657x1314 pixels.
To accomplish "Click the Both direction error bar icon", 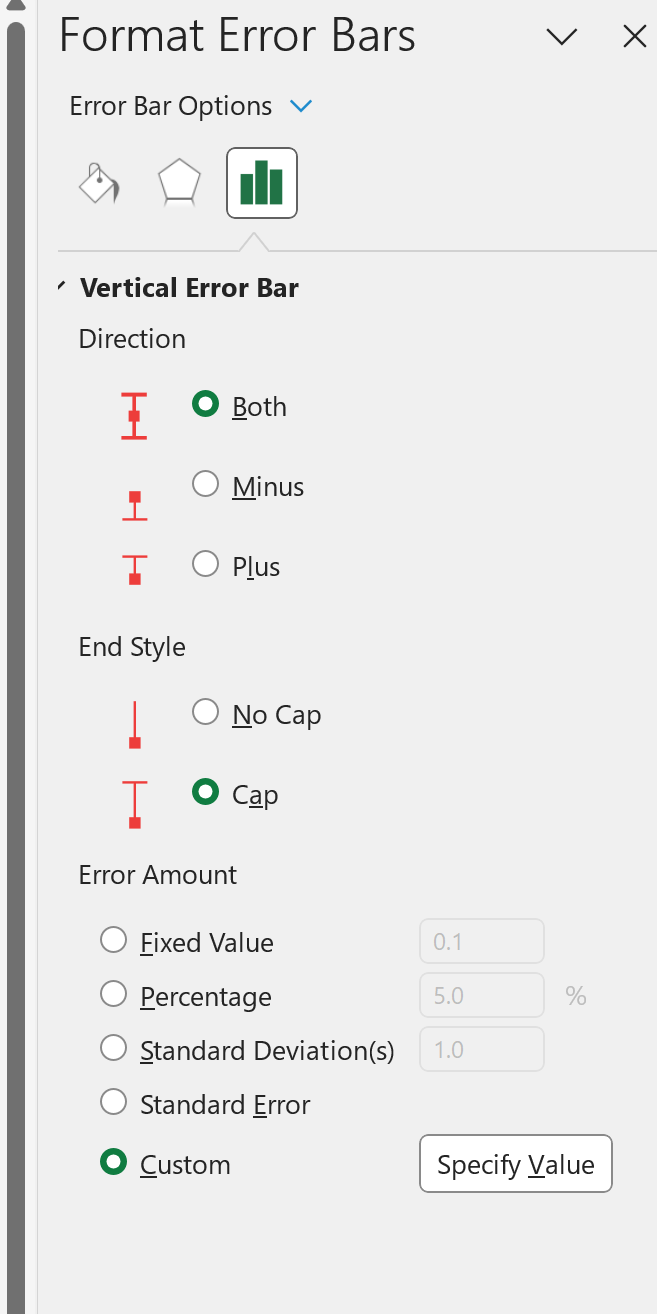I will tap(134, 414).
